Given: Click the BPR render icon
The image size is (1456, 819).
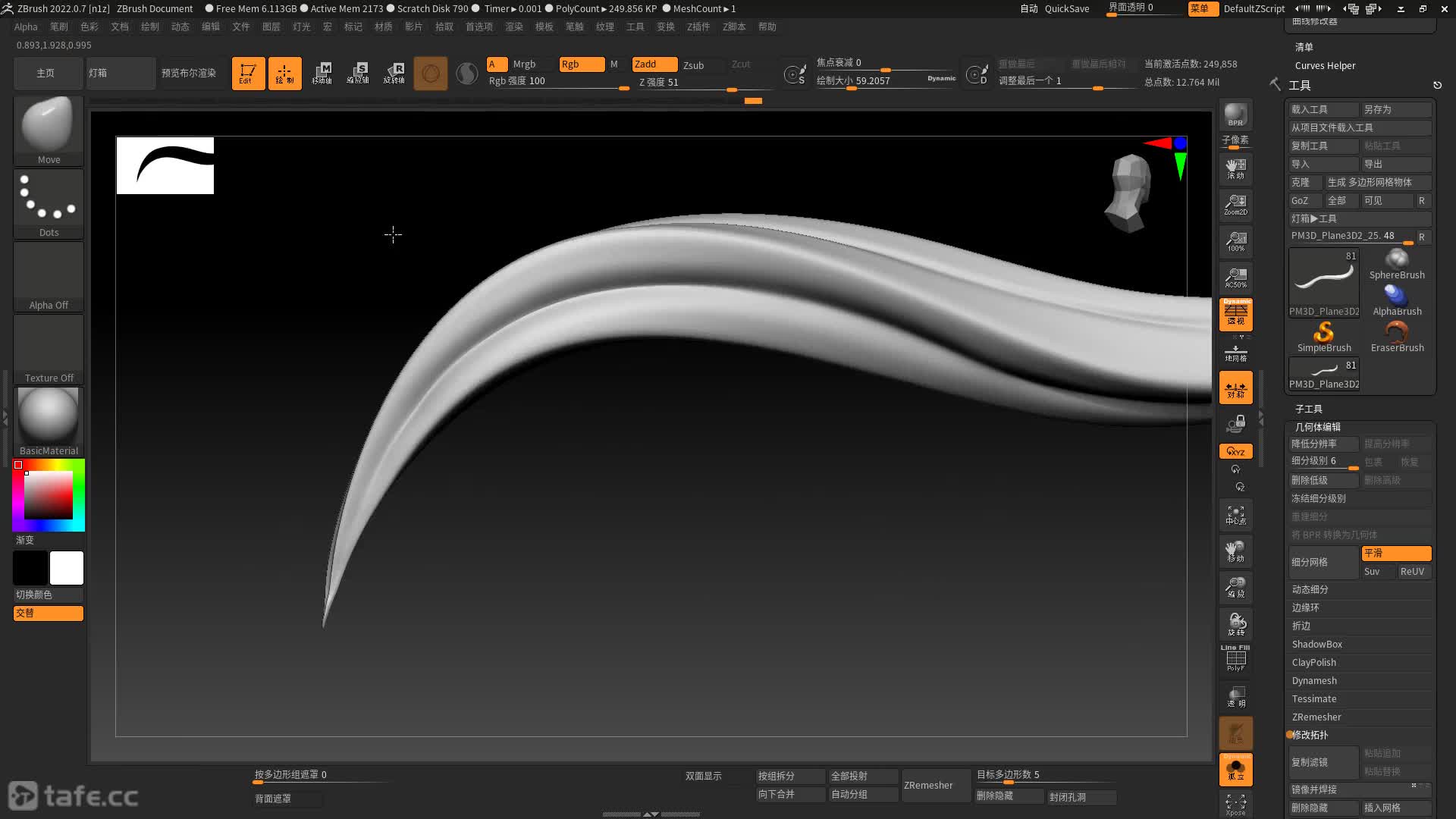Looking at the screenshot, I should 1235,115.
